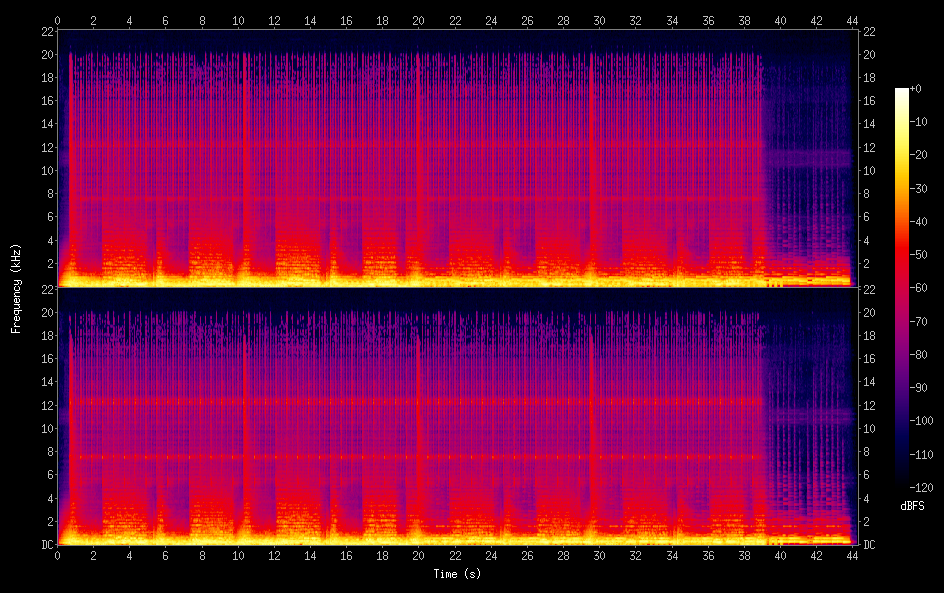Screen dimensions: 944x593
Task: Jump to 36 seconds on the bottom time axis
Action: pyautogui.click(x=708, y=554)
